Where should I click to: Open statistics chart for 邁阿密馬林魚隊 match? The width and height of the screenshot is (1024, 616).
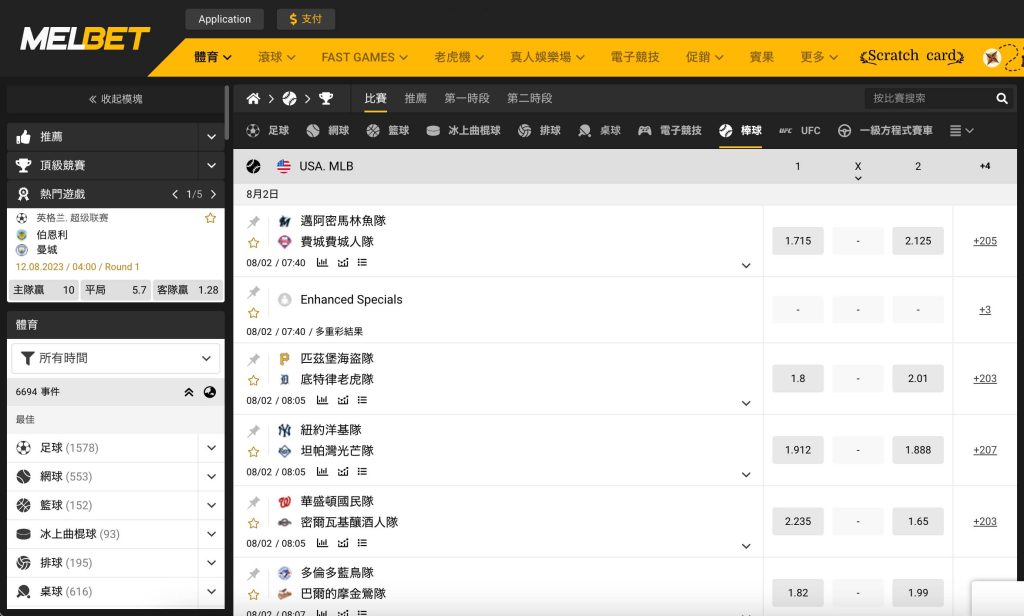[322, 263]
